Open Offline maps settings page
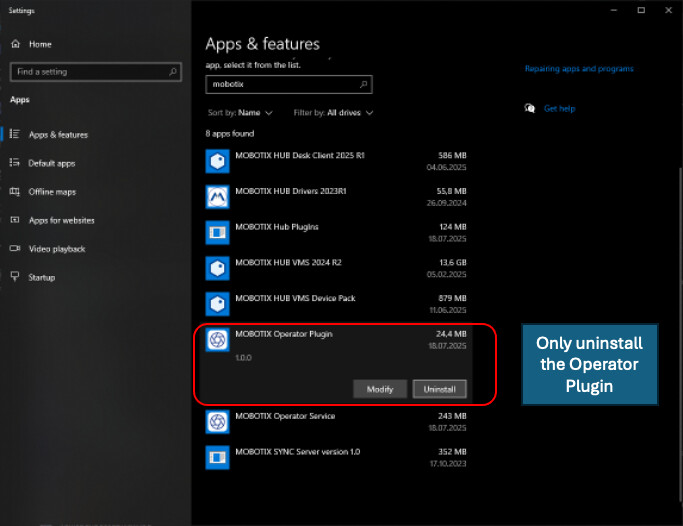 52,192
